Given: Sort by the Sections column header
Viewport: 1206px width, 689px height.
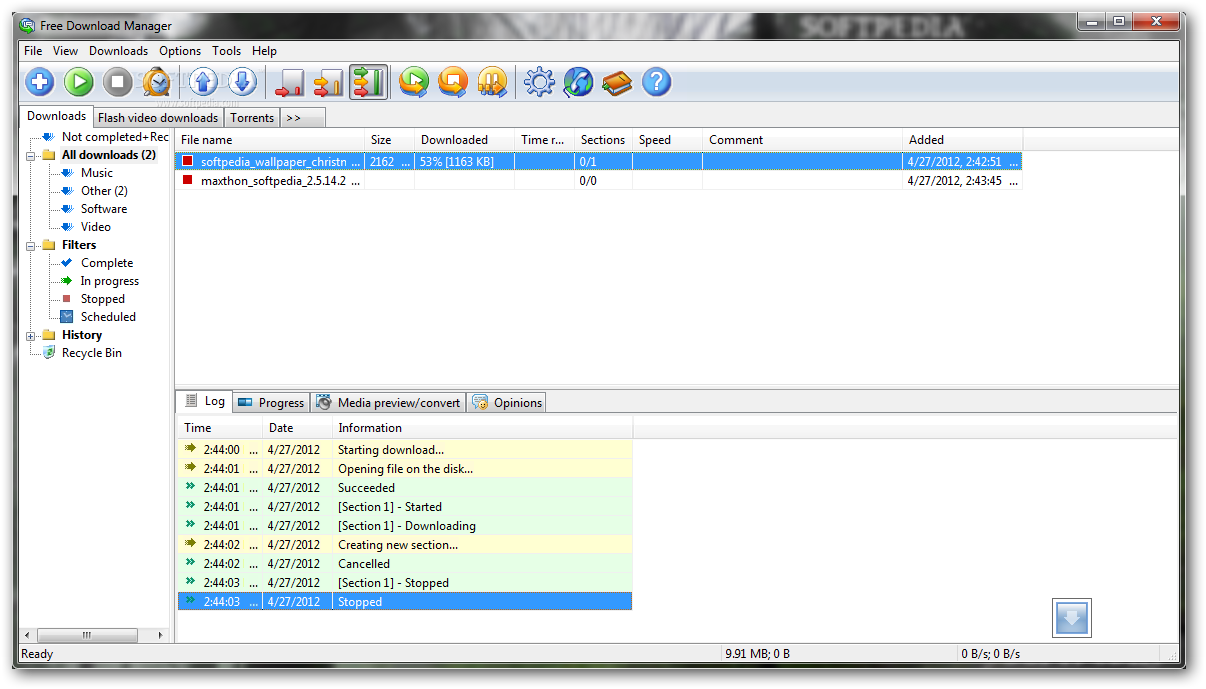Looking at the screenshot, I should 604,140.
